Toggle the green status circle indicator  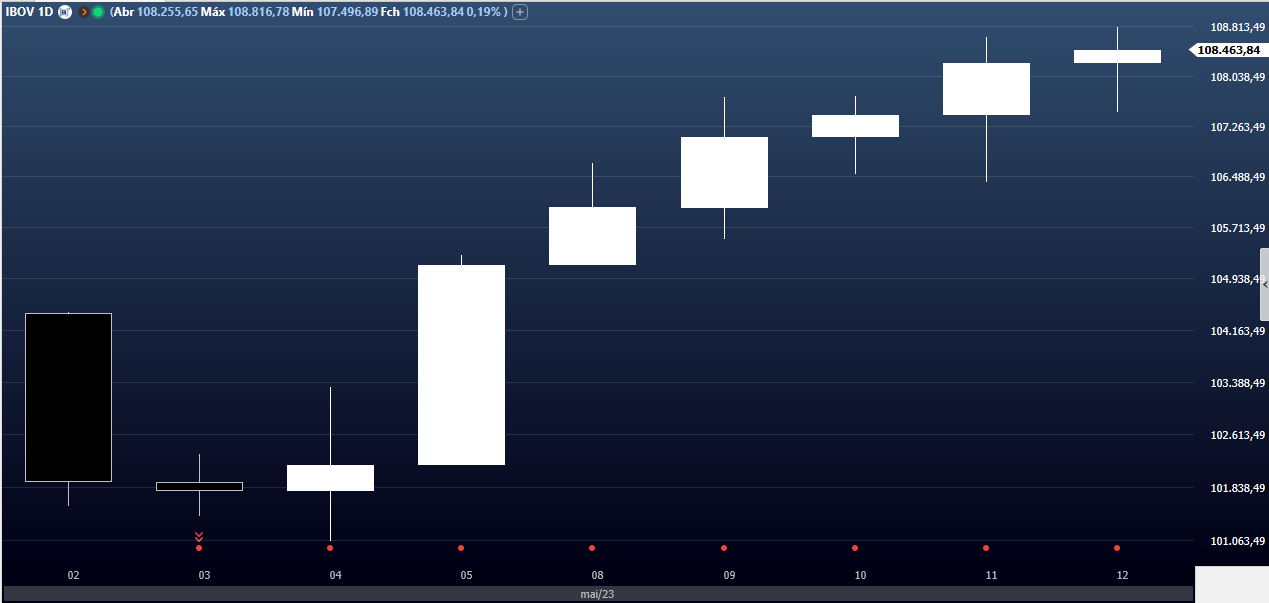(x=98, y=12)
